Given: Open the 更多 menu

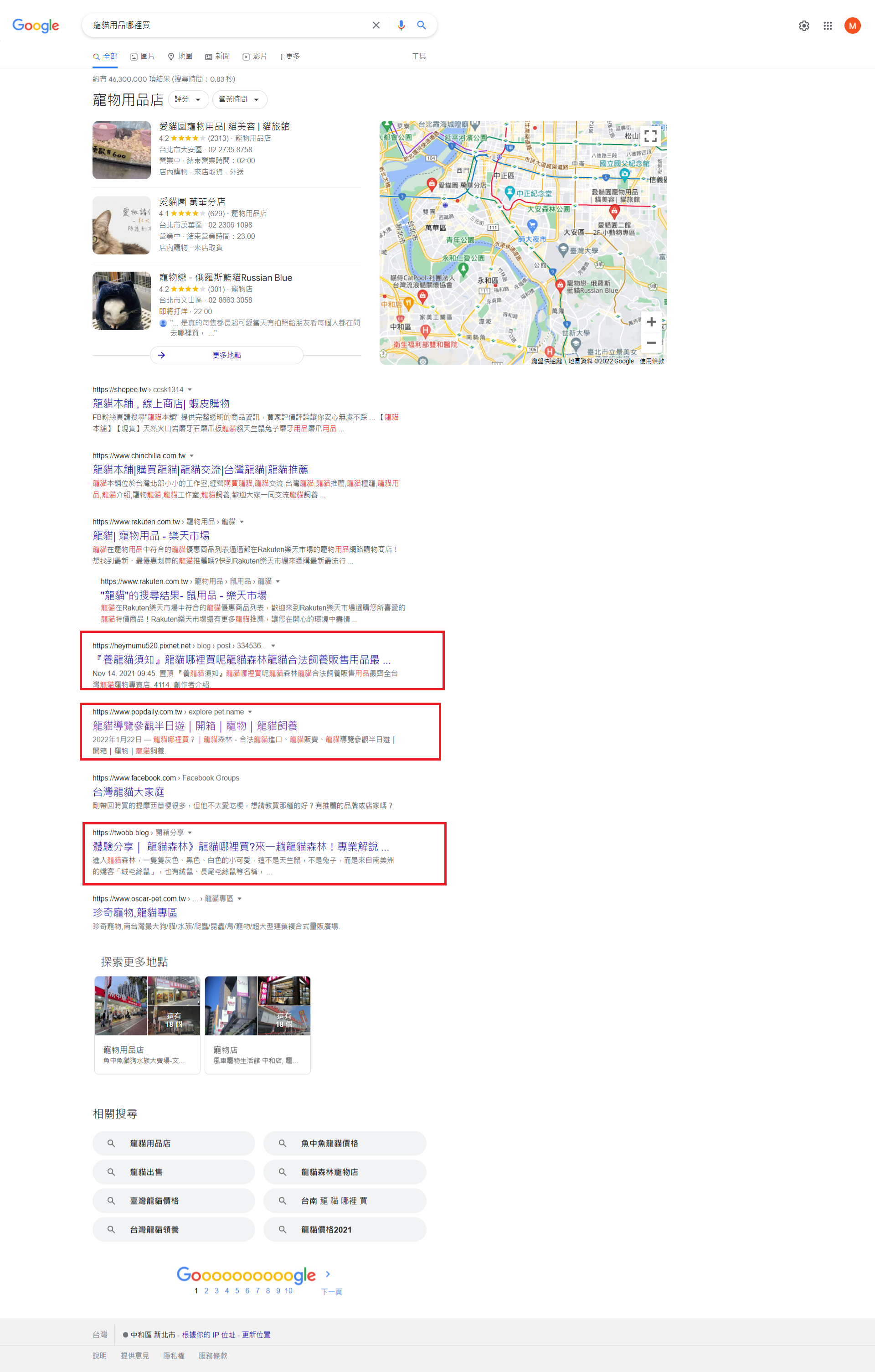Looking at the screenshot, I should click(x=290, y=56).
